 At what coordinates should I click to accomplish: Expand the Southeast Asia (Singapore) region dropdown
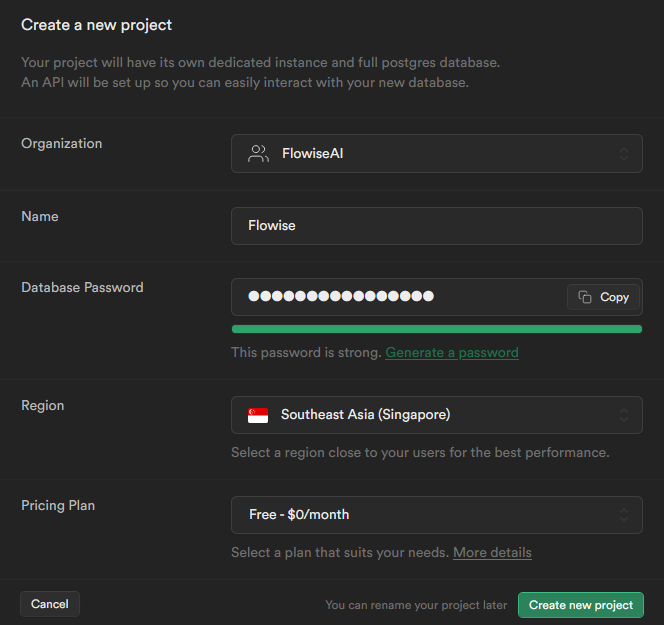point(436,414)
